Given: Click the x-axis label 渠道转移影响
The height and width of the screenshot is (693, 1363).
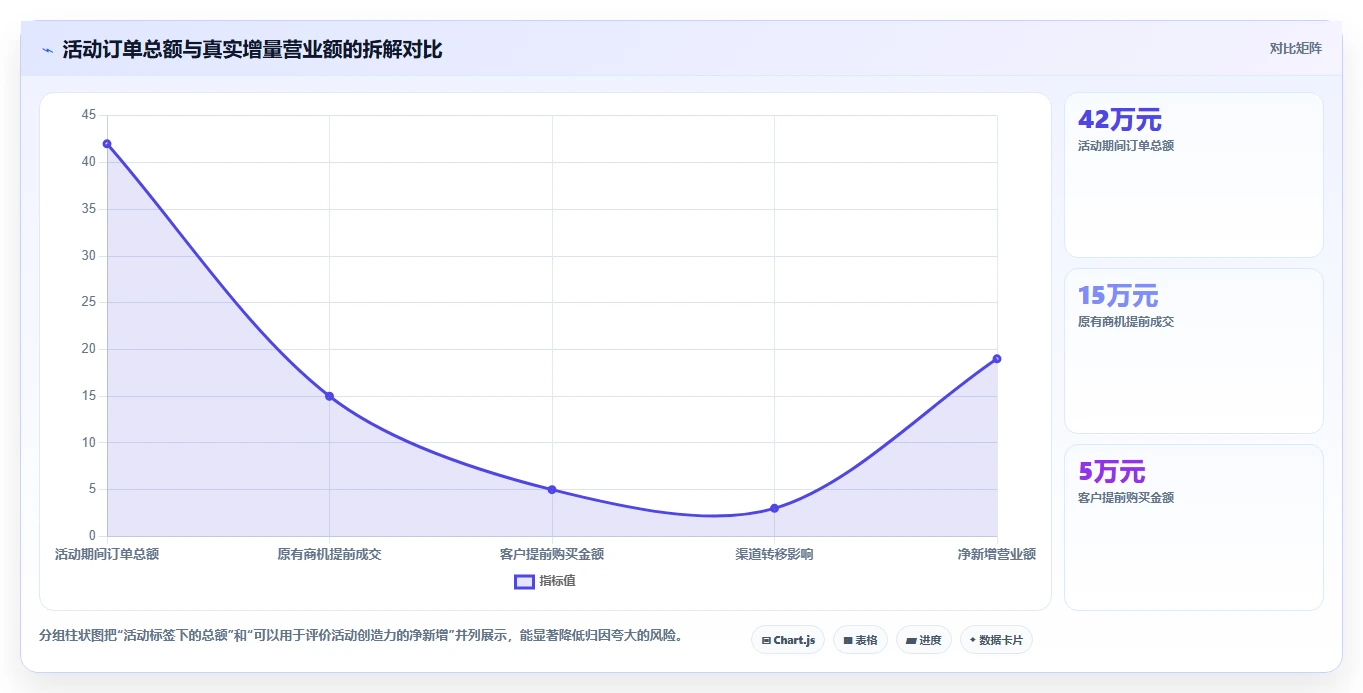Looking at the screenshot, I should click(774, 554).
